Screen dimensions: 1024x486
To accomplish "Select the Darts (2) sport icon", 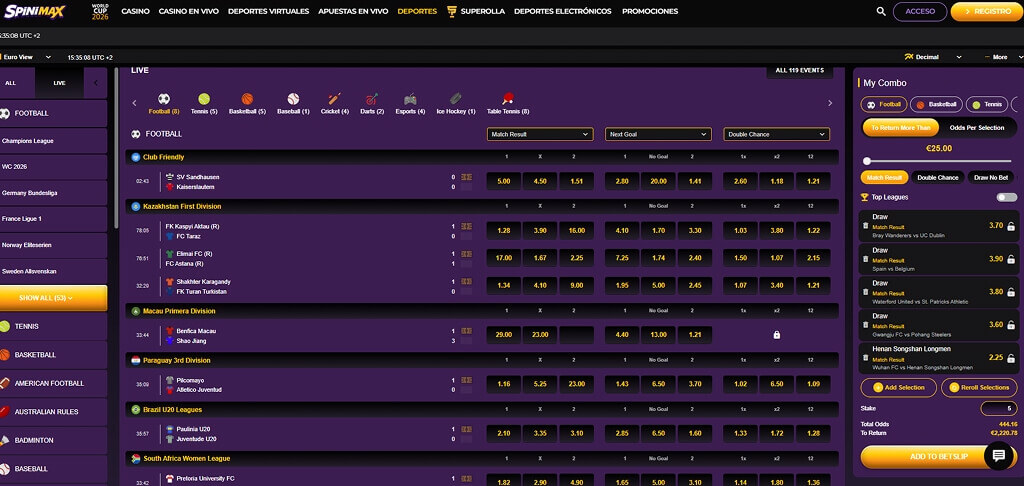I will 372,99.
